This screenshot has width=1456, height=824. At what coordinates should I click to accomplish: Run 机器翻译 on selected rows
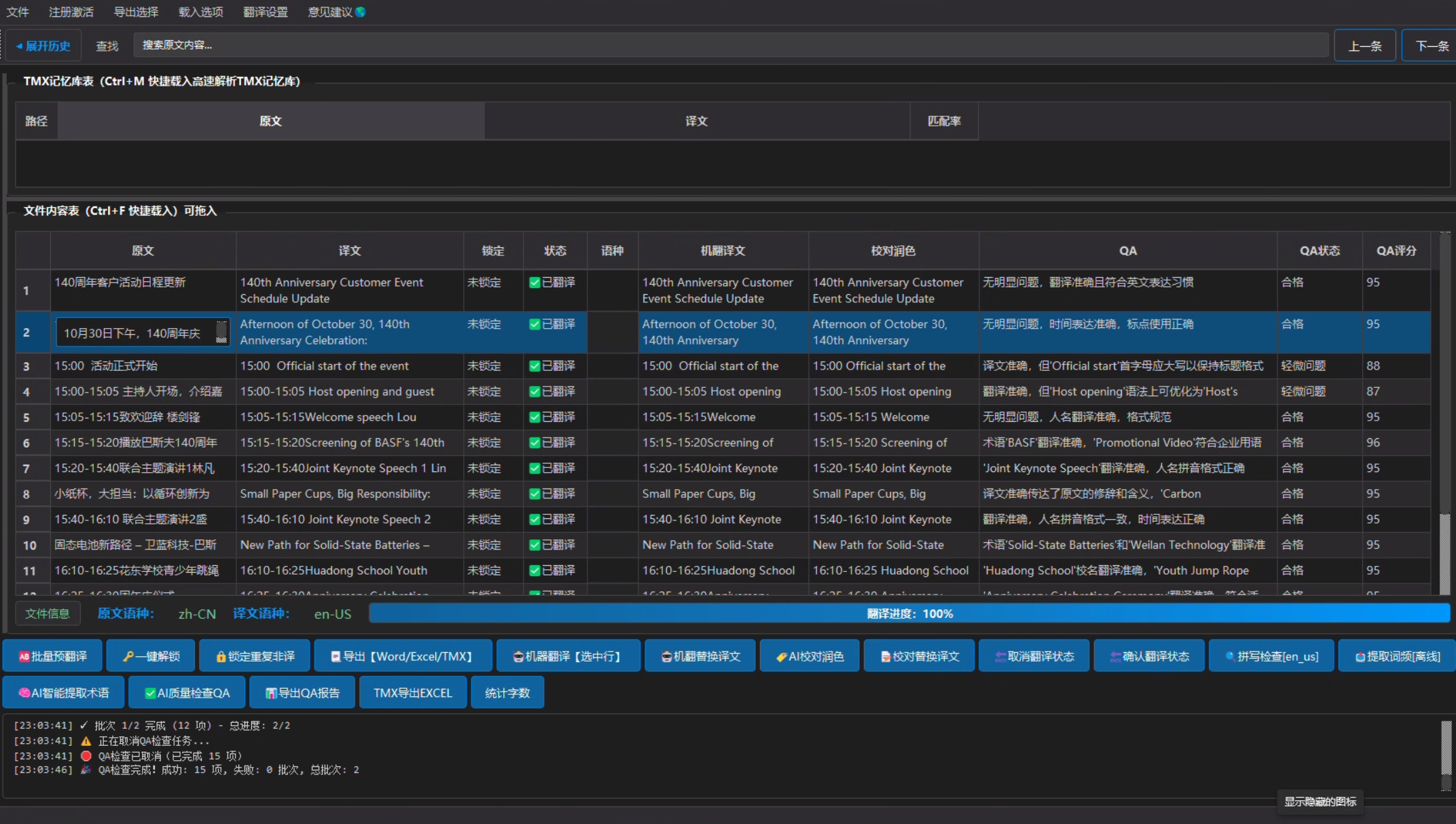pos(568,656)
